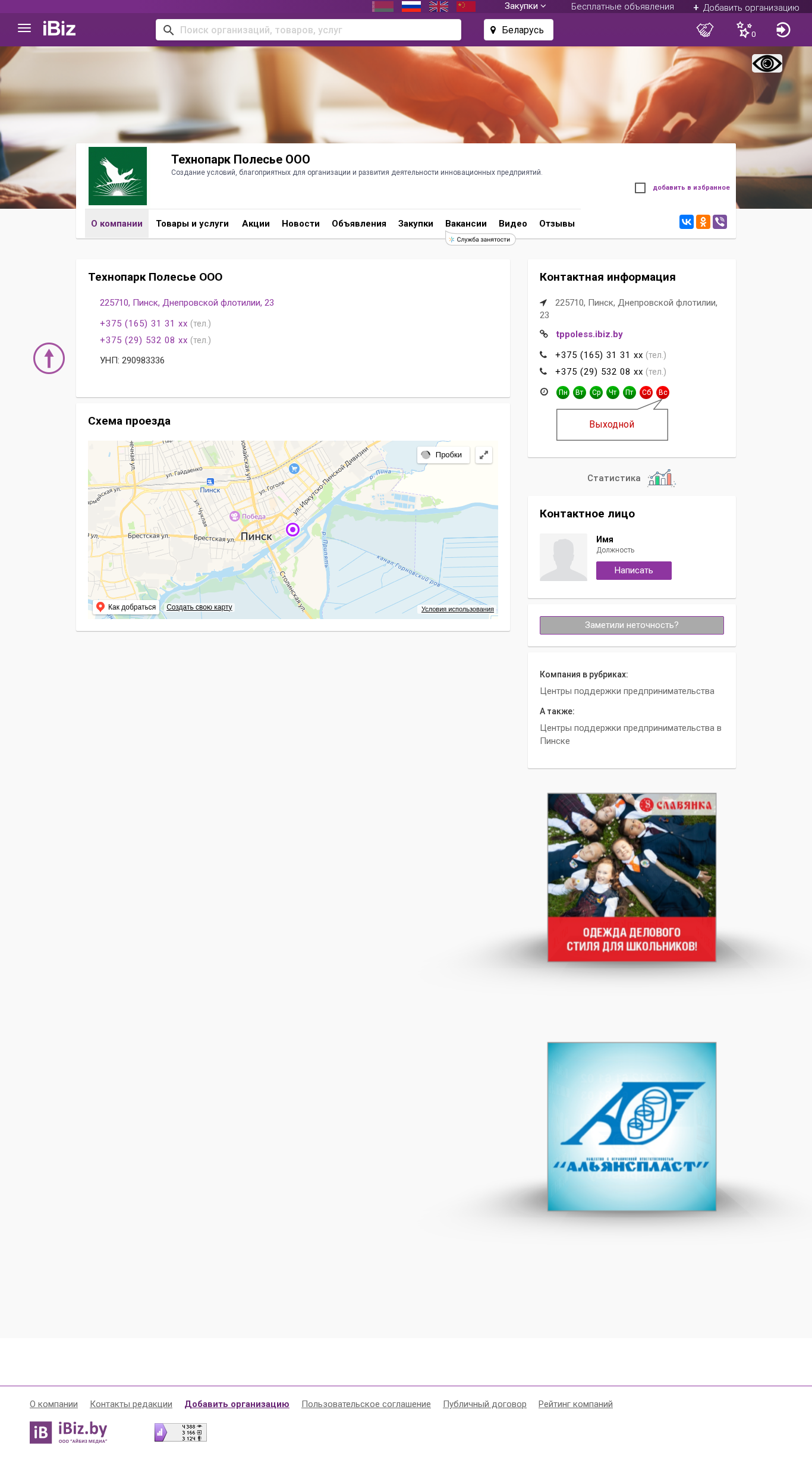Share via VK icon

tap(687, 222)
